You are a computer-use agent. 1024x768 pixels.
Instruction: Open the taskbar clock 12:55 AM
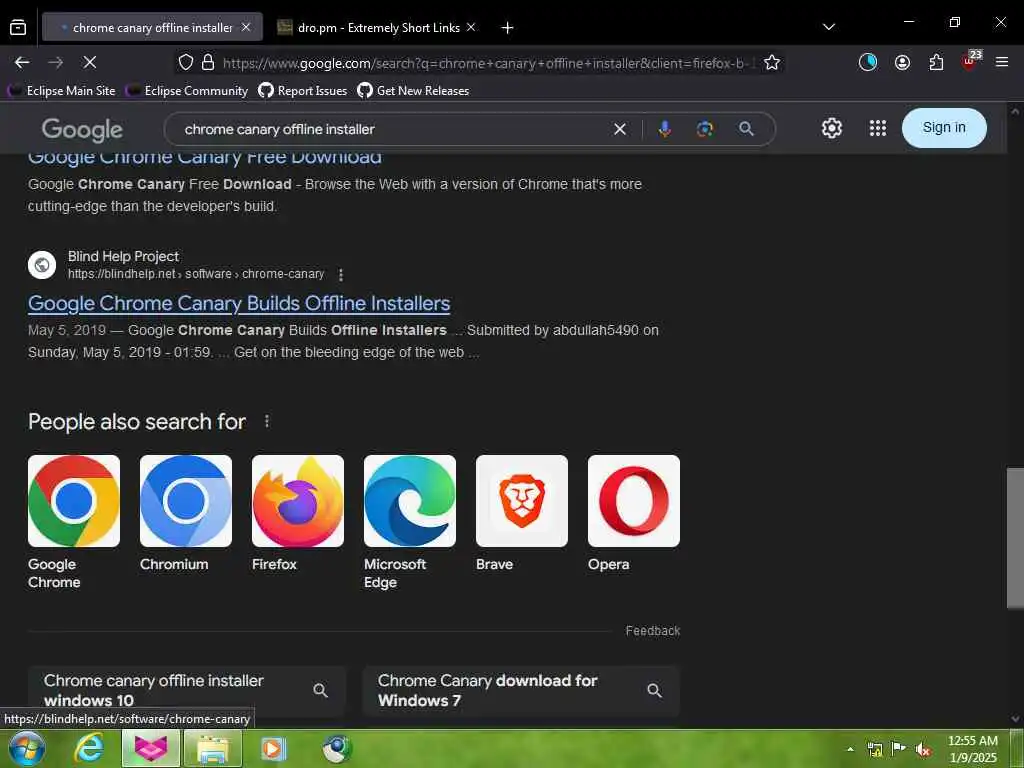[x=972, y=749]
